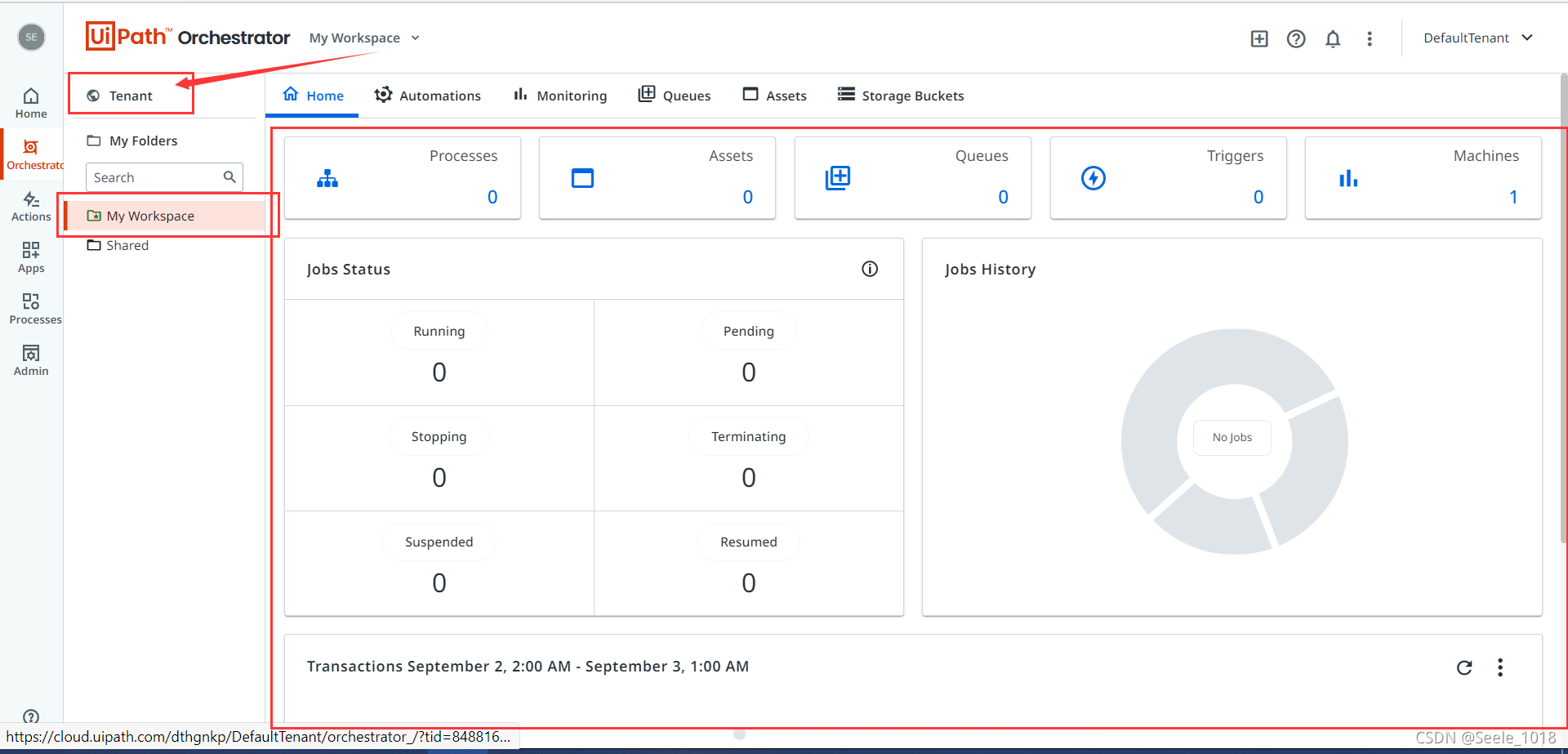The image size is (1568, 754).
Task: Open the SE user avatar
Action: click(x=31, y=37)
